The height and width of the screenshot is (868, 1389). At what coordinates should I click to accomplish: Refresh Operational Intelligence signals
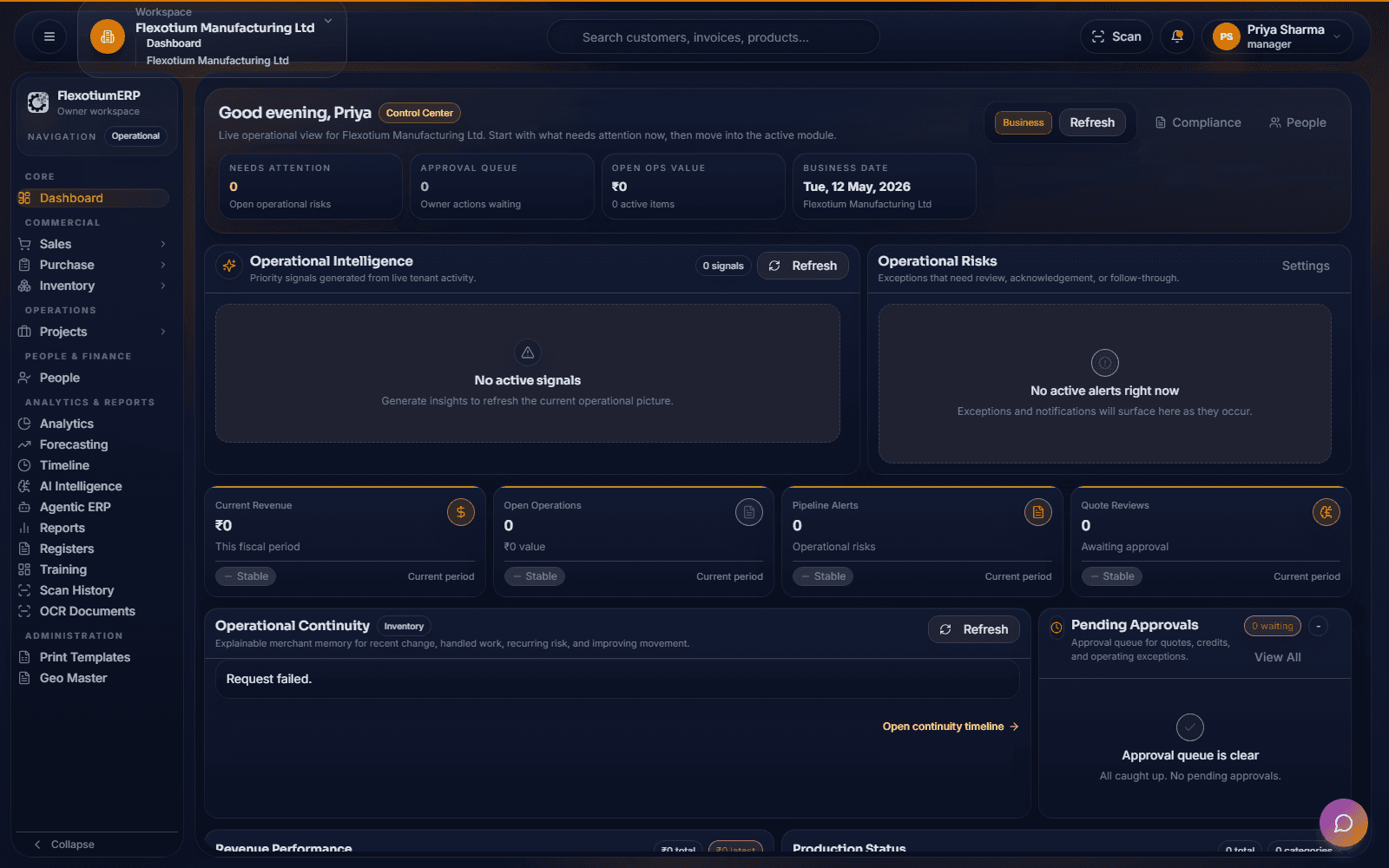(803, 266)
